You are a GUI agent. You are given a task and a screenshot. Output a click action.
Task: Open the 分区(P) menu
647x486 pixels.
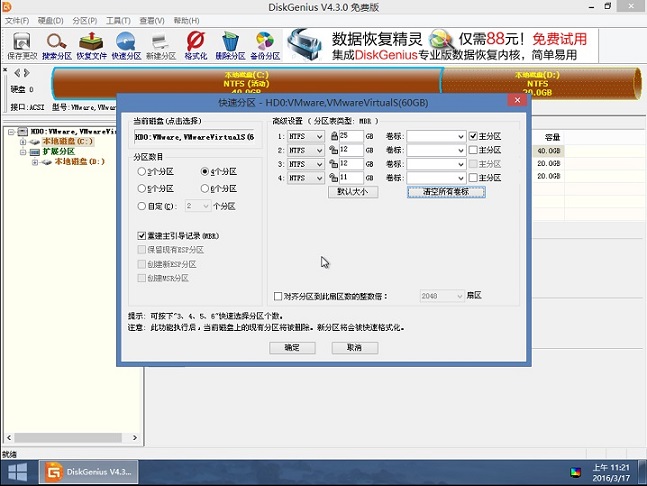pyautogui.click(x=85, y=21)
